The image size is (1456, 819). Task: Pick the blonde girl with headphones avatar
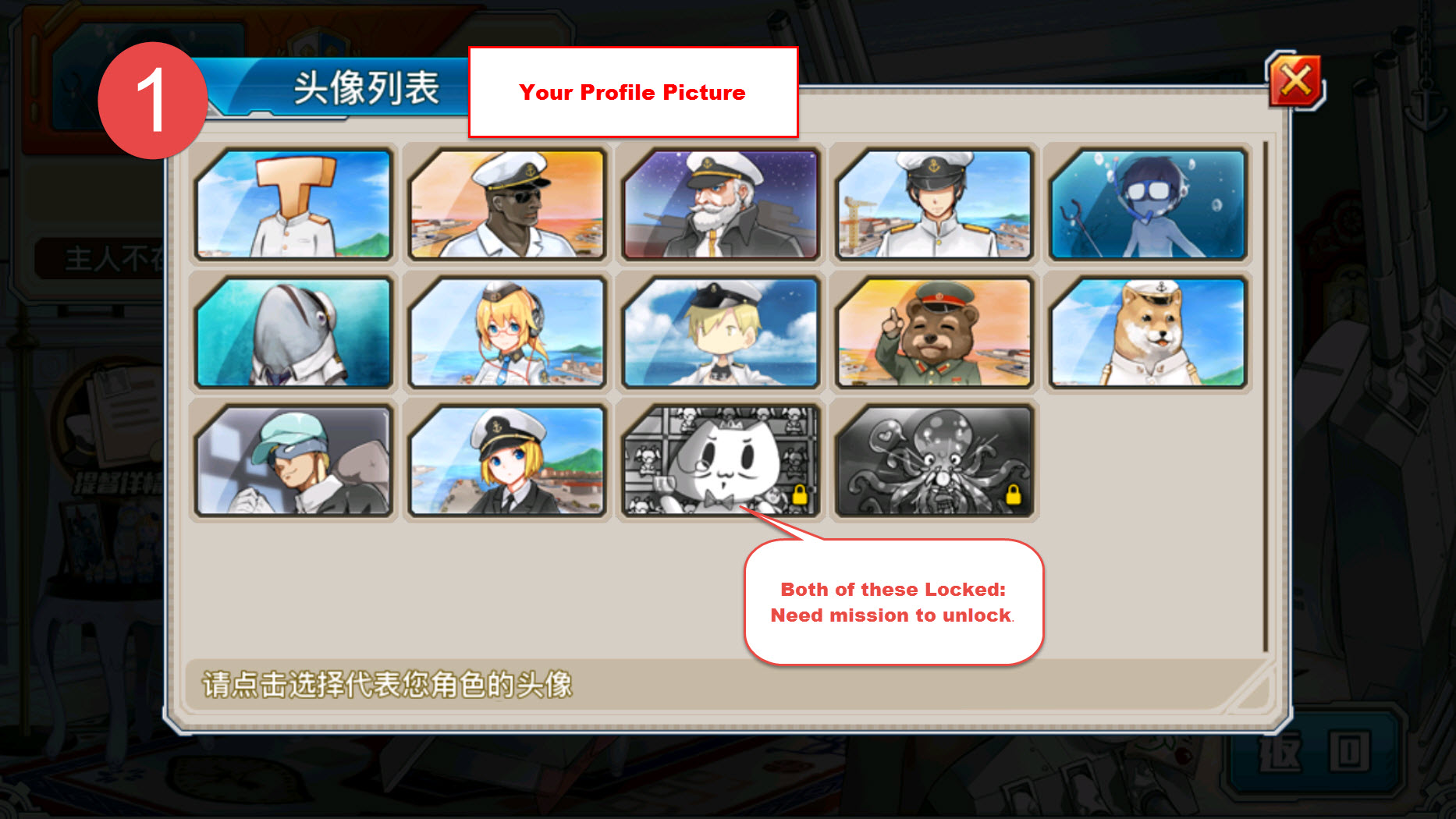(x=507, y=332)
